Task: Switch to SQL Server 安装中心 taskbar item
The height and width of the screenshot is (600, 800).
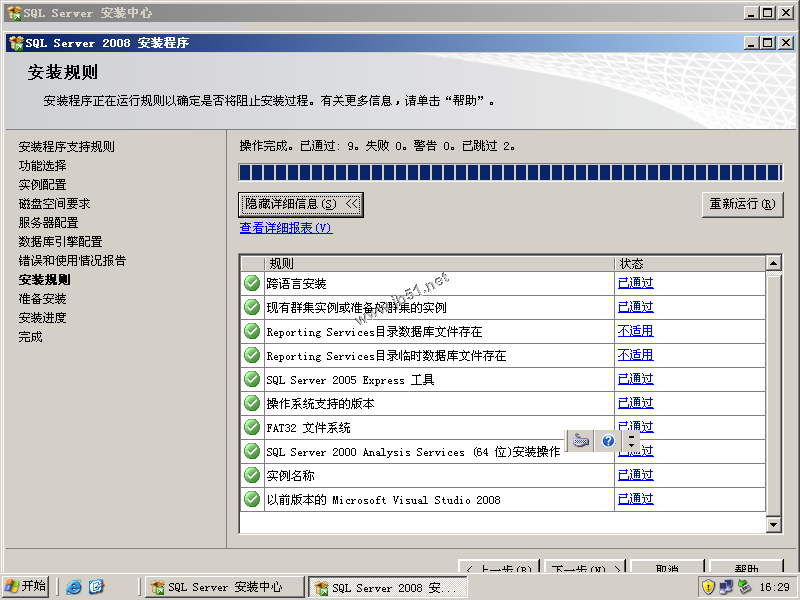Action: [x=225, y=587]
